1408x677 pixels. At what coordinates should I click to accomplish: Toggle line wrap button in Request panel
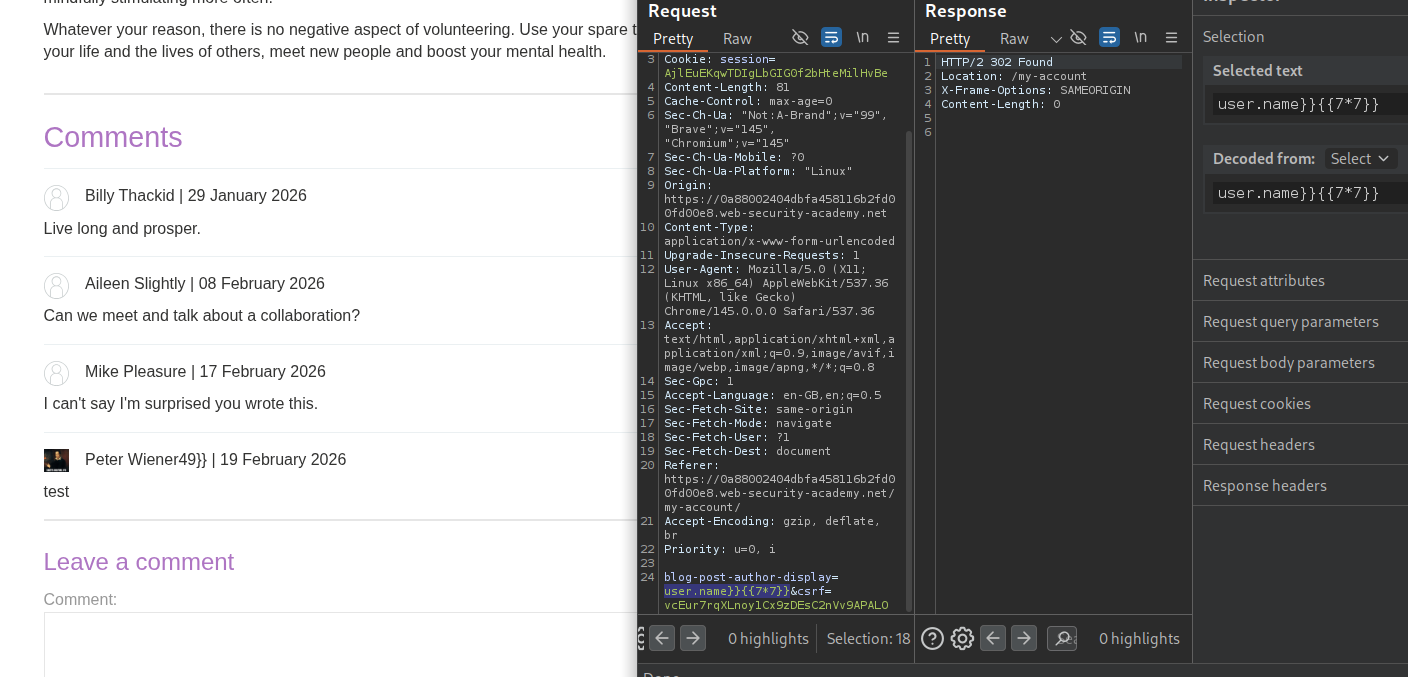831,38
